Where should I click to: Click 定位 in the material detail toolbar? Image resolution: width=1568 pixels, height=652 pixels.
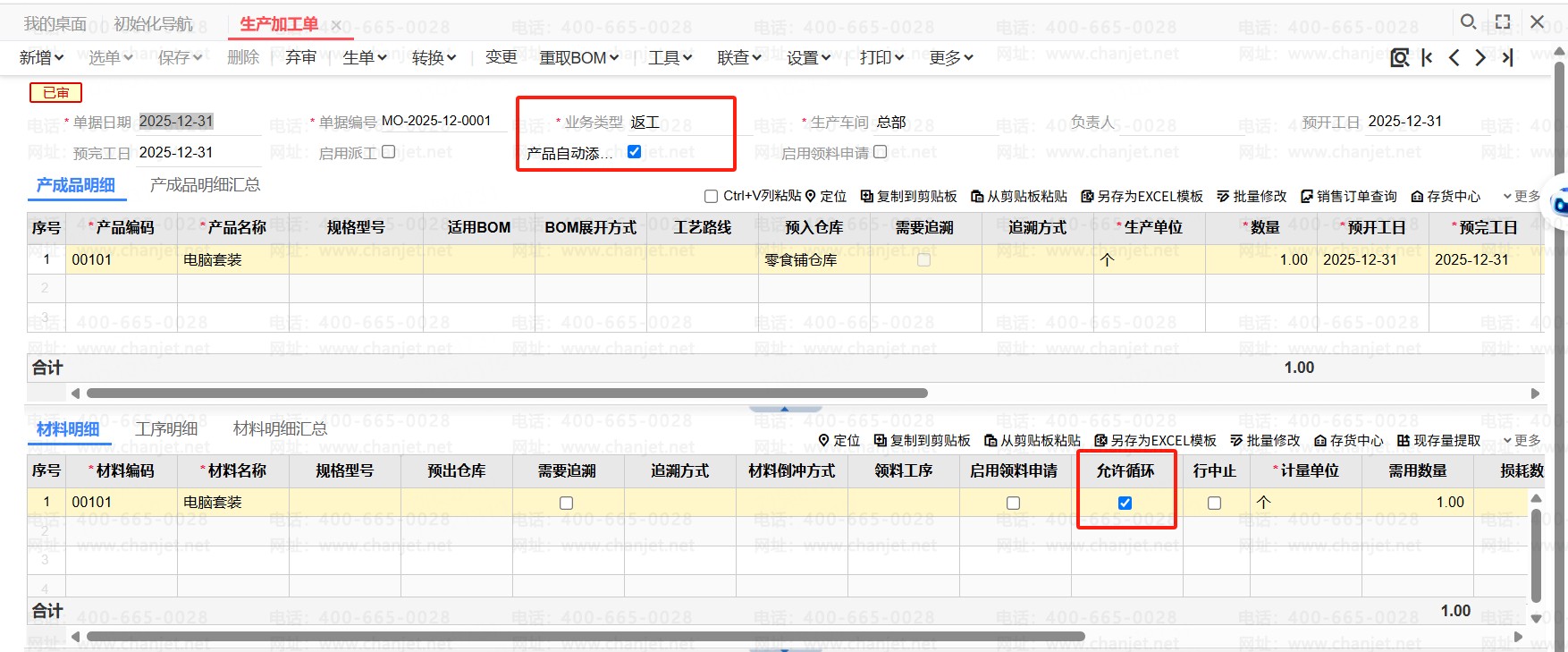839,440
